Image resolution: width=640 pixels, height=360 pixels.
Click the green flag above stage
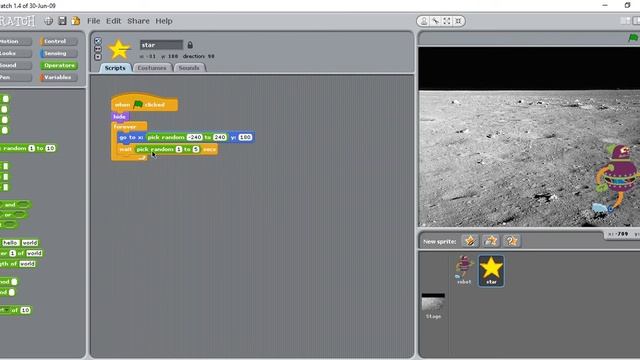point(633,38)
